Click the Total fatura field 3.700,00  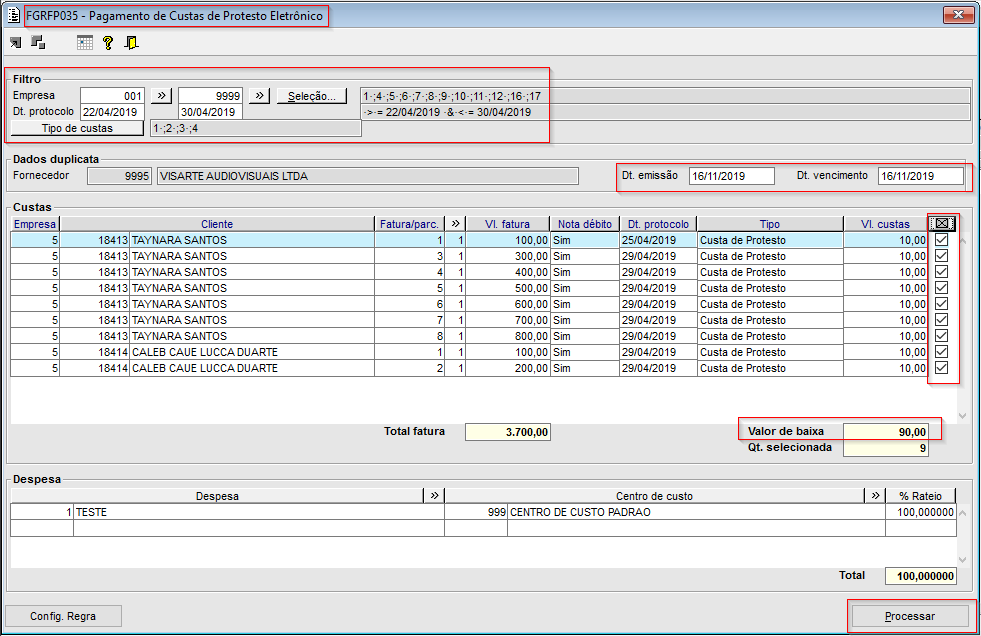pos(508,432)
